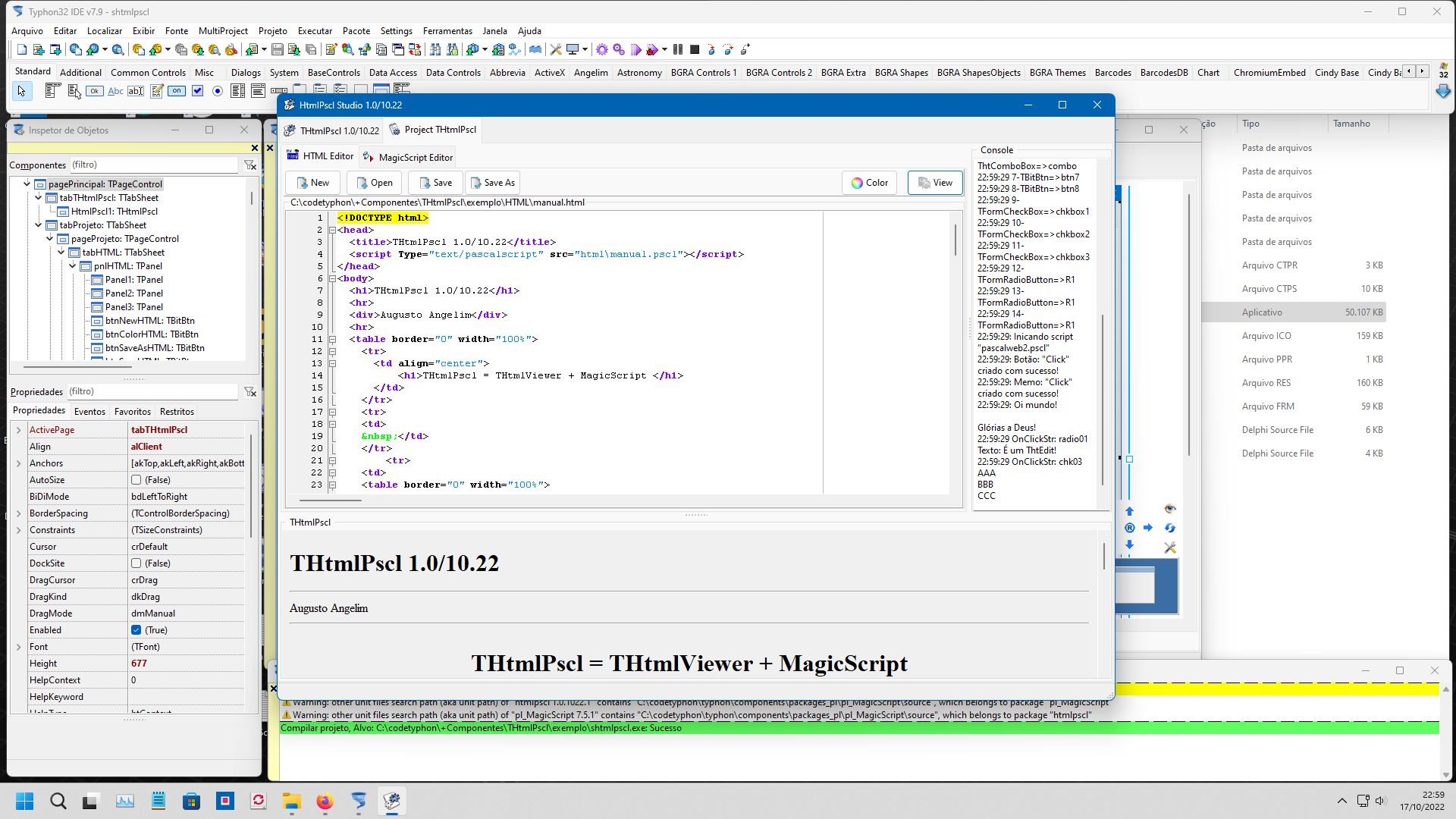Select btnColorHTML: TBitBtn in component tree
Screen dimensions: 1456x819
[x=152, y=334]
